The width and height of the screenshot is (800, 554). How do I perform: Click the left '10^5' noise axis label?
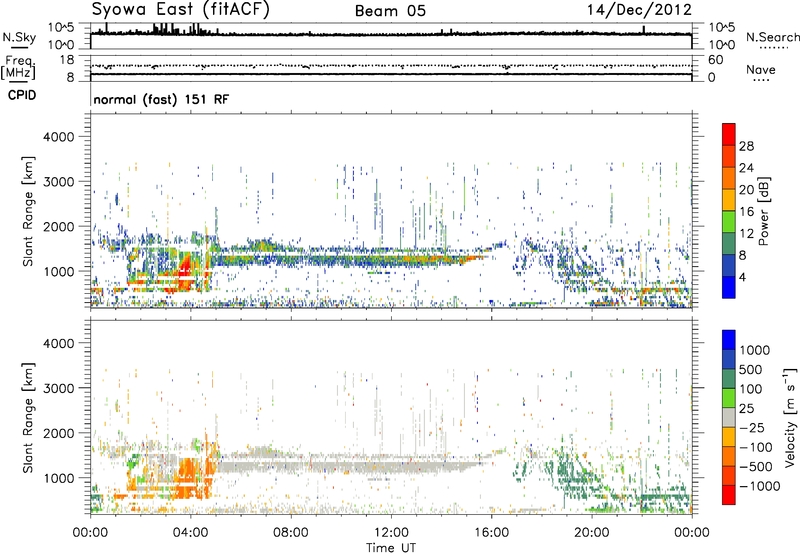(61, 28)
